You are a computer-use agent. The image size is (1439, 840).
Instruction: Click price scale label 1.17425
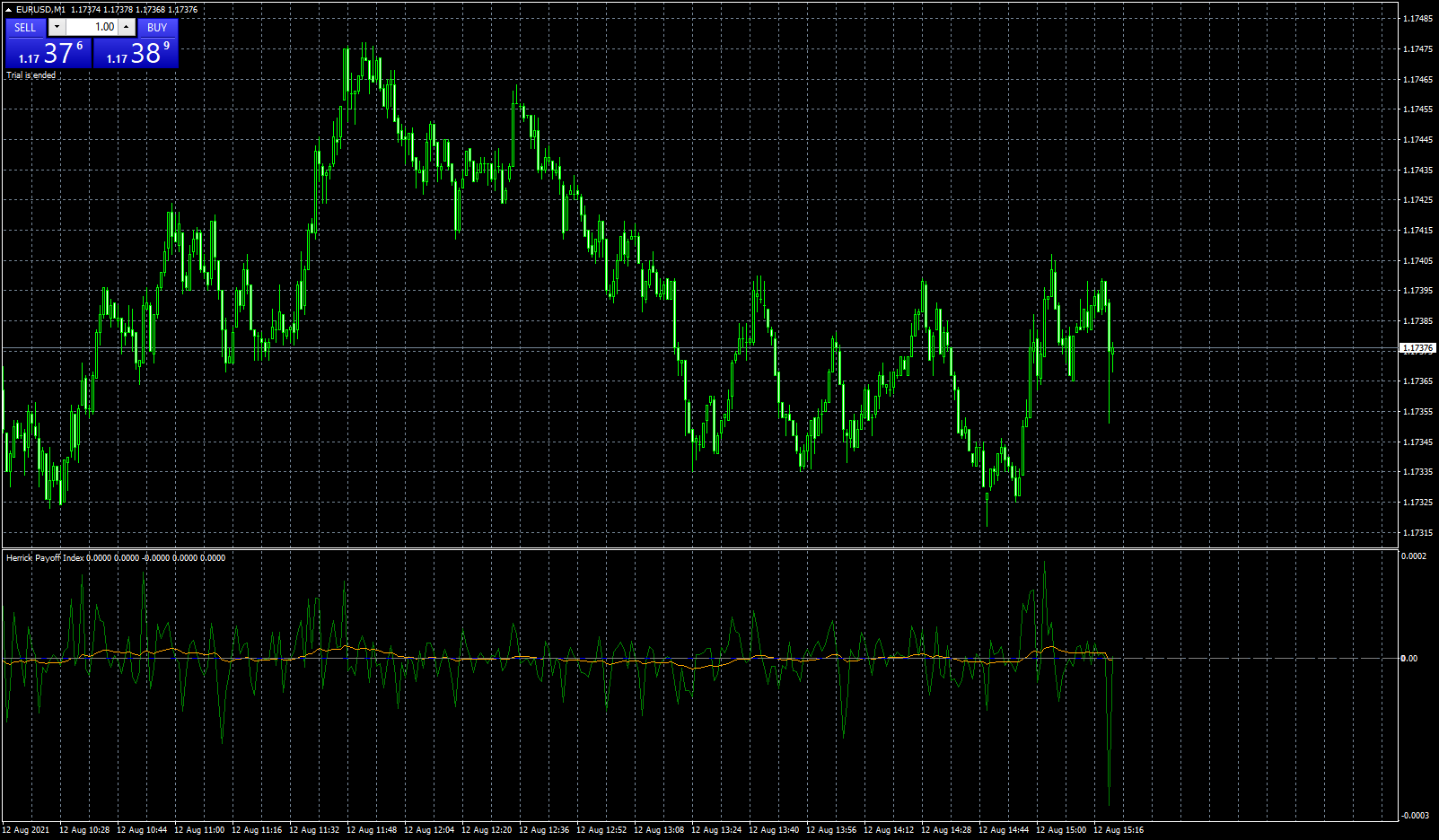click(1417, 200)
